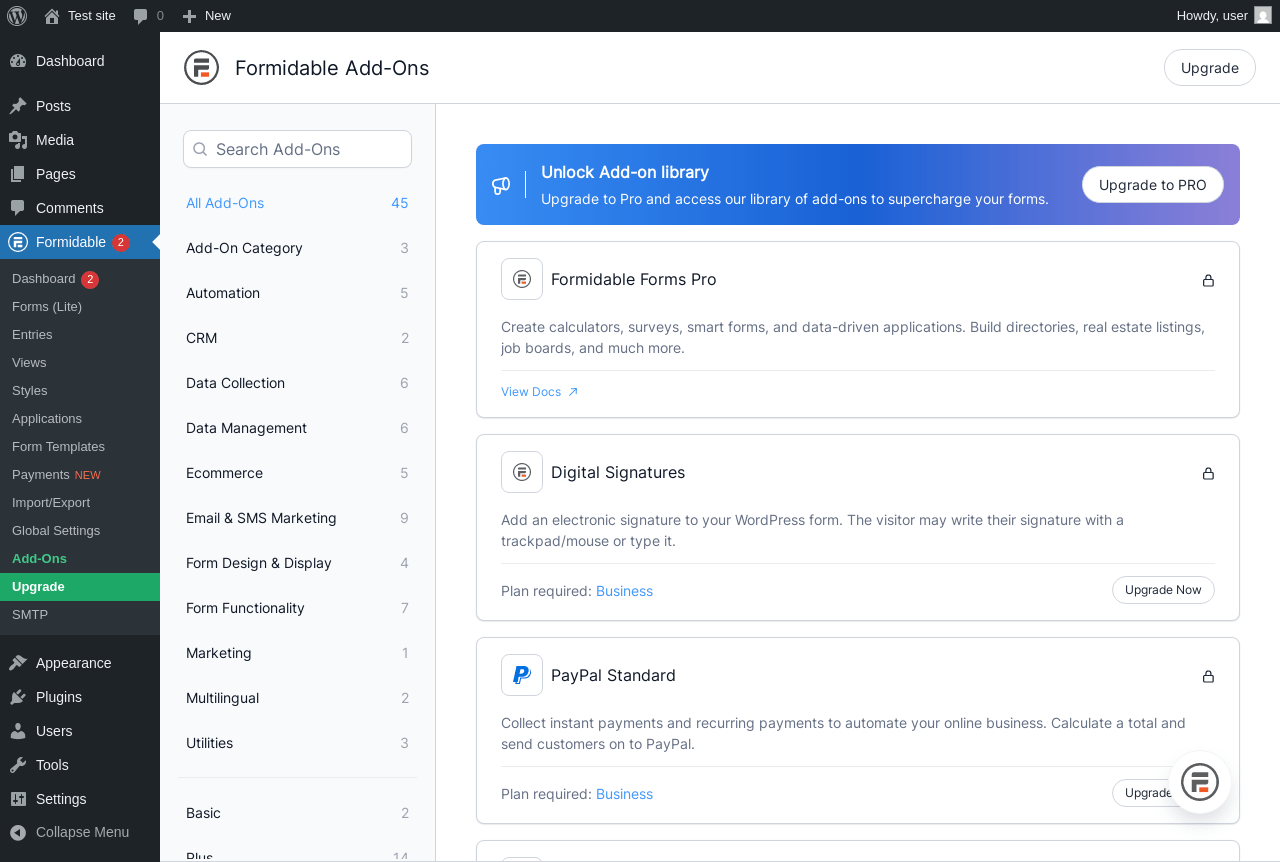
Task: Collapse the WordPress admin menu
Action: pos(80,832)
